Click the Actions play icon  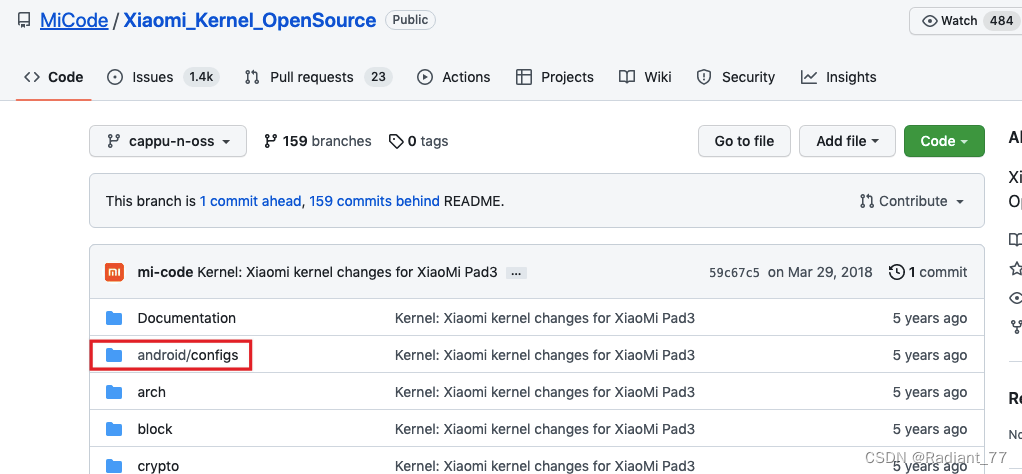(x=425, y=77)
